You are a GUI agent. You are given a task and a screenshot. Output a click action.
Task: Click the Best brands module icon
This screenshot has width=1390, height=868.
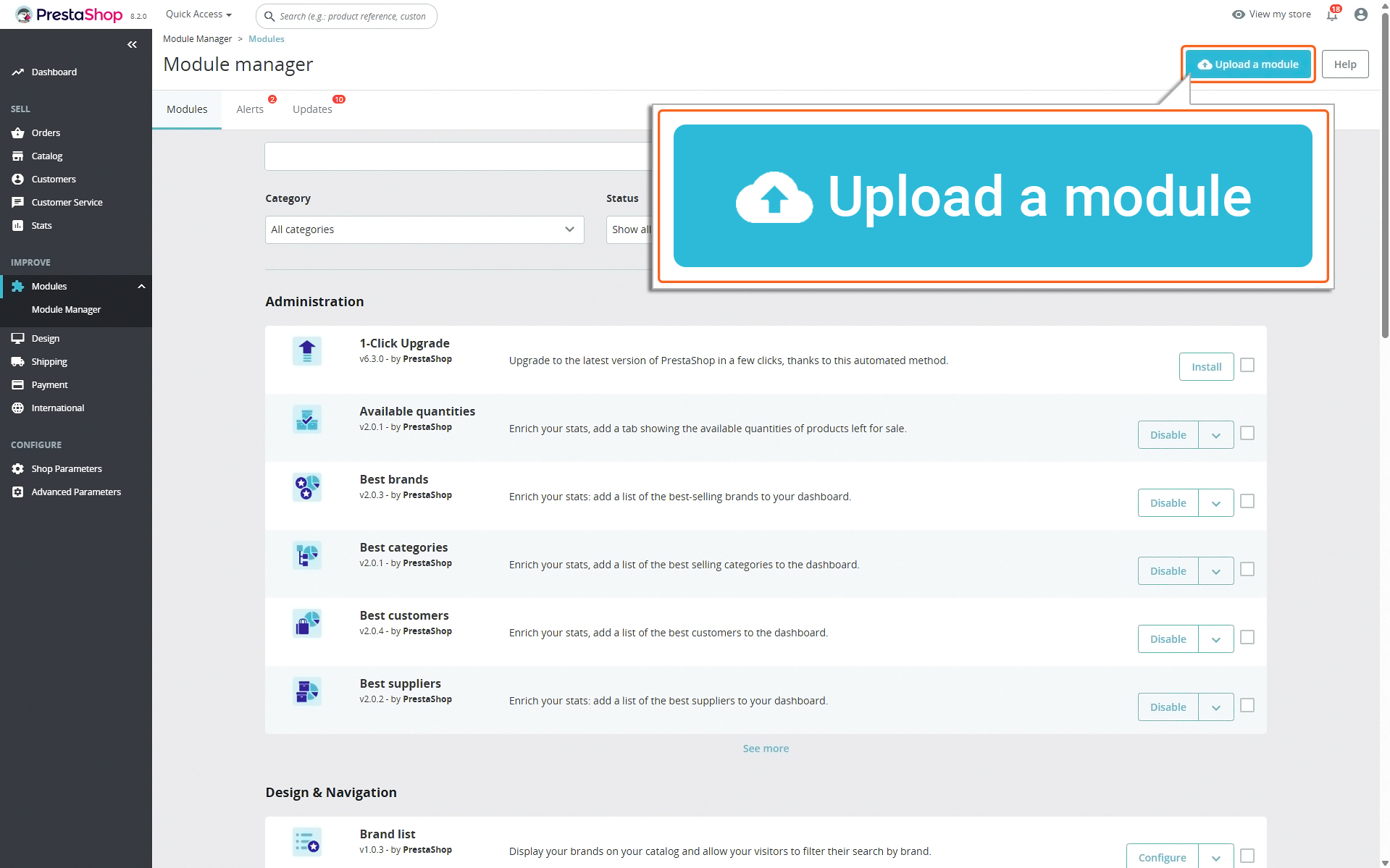point(307,487)
